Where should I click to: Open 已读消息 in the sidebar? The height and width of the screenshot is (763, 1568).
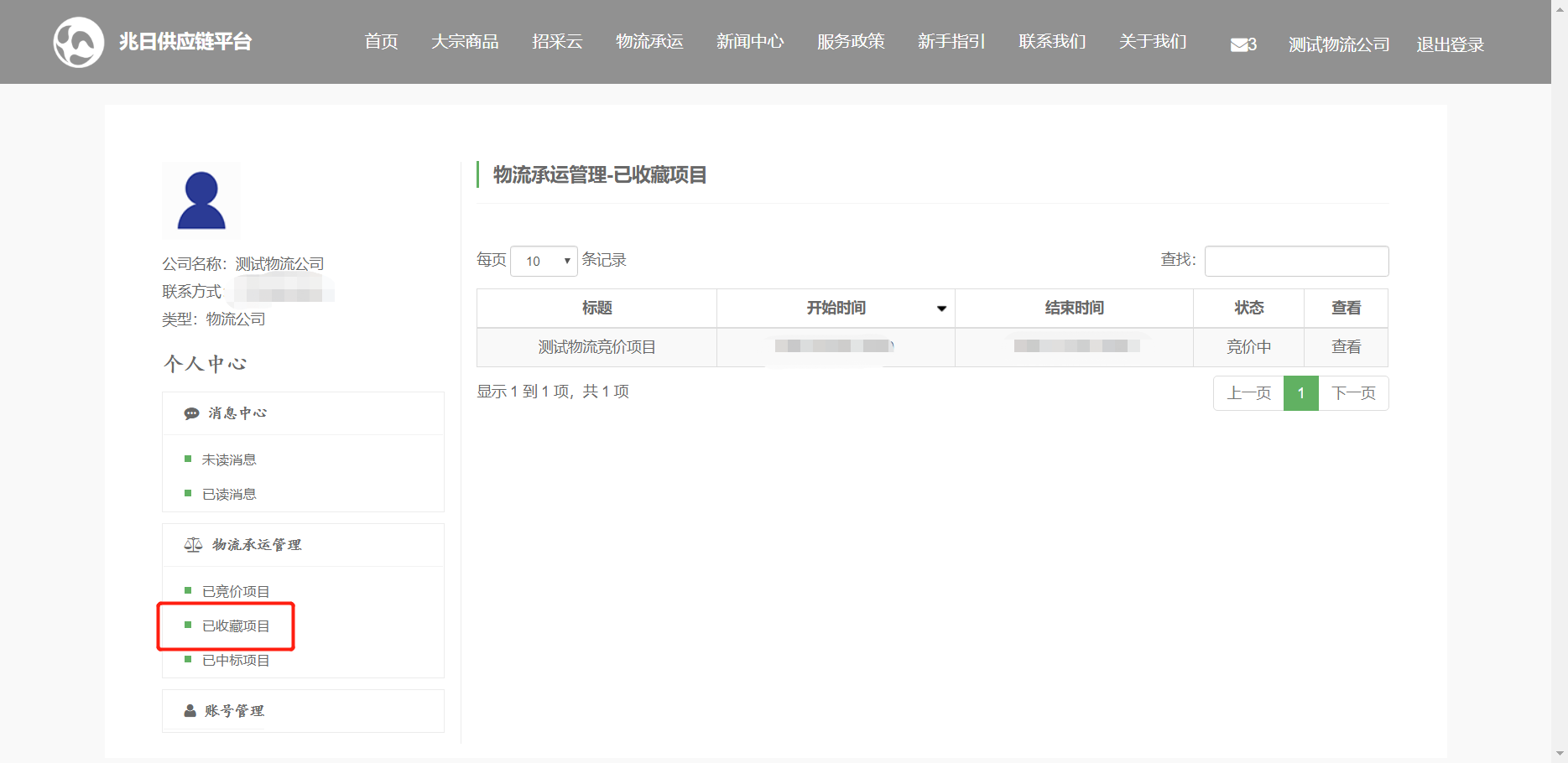click(229, 494)
